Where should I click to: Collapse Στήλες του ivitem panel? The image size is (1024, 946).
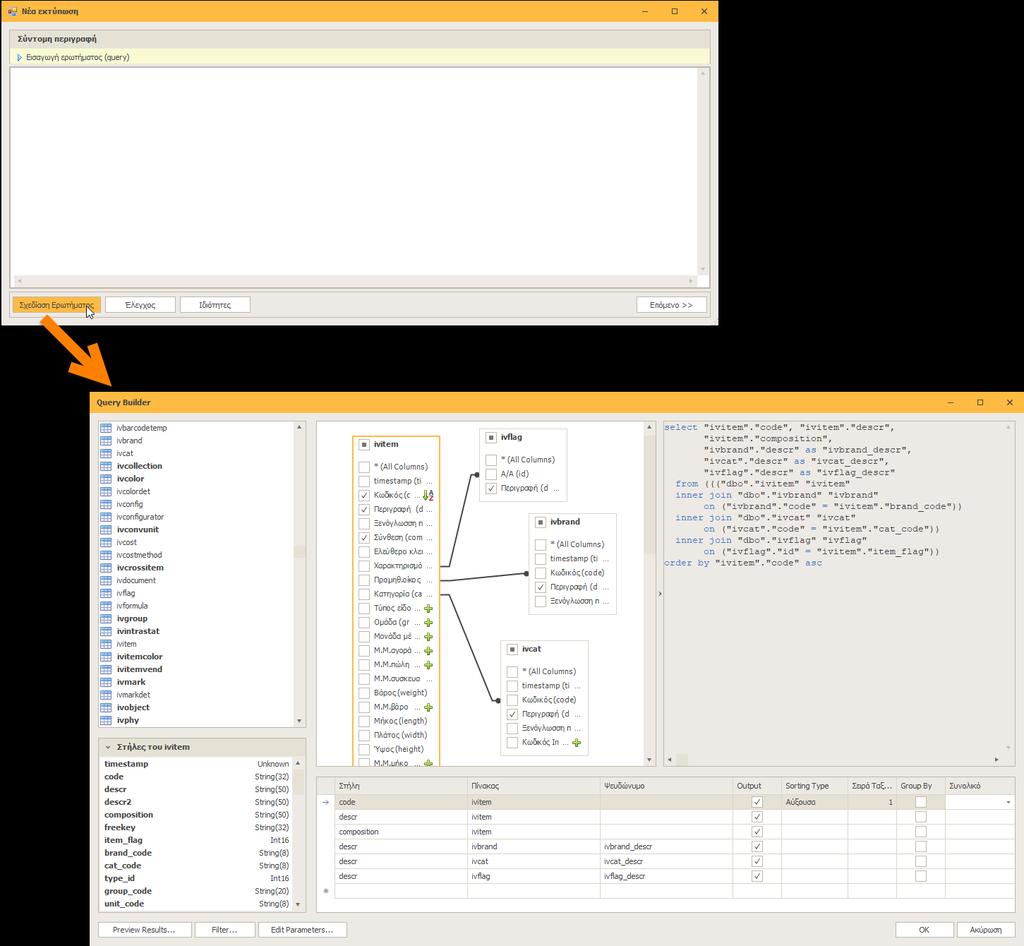pos(108,747)
